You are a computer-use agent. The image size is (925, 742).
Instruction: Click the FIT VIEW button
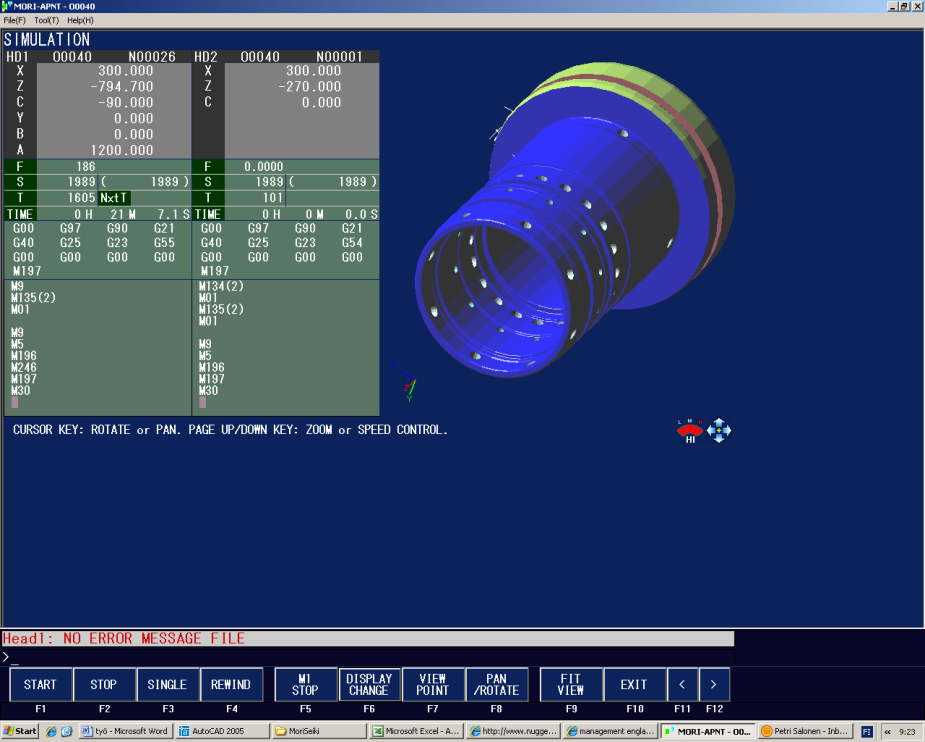[x=571, y=685]
